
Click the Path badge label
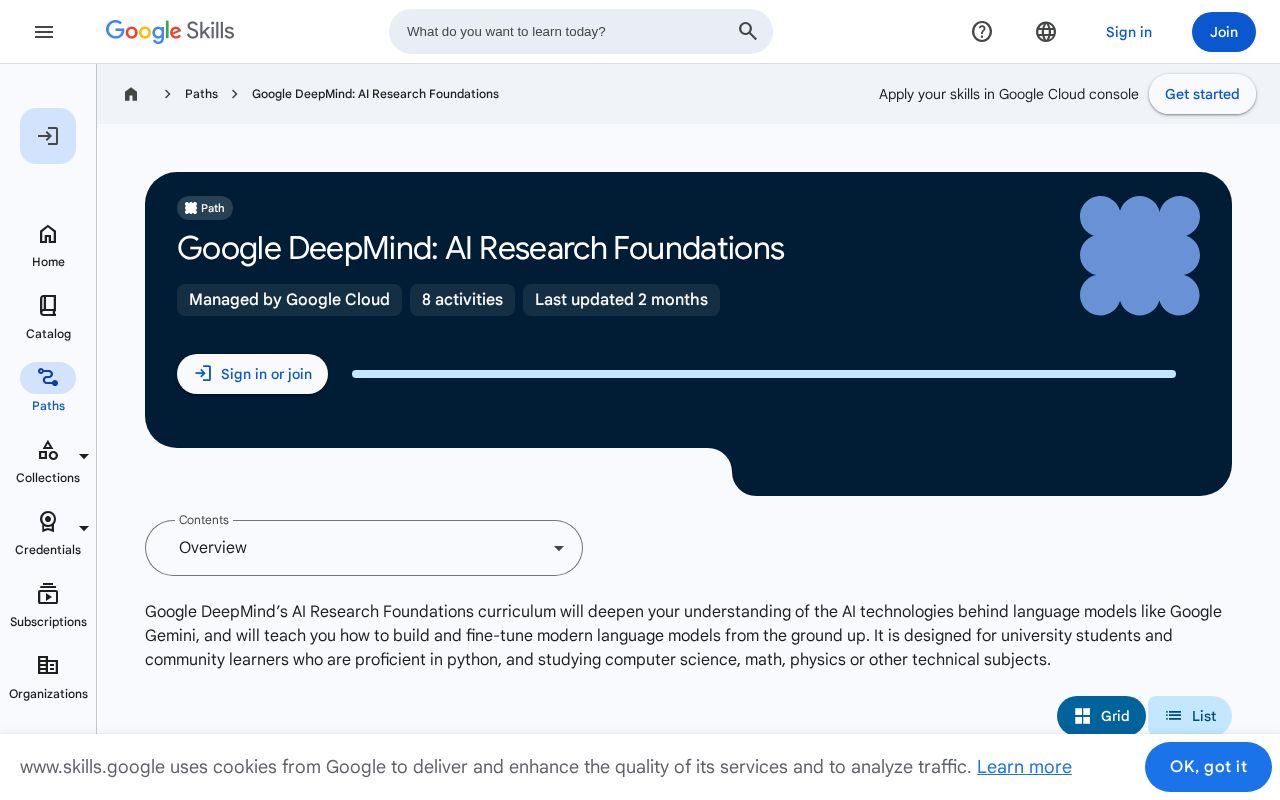pyautogui.click(x=205, y=208)
